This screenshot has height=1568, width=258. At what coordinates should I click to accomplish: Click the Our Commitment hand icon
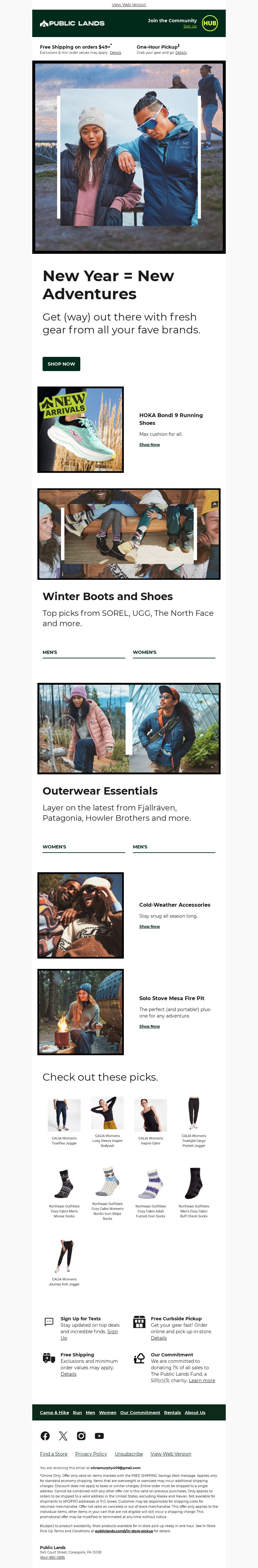(139, 1358)
